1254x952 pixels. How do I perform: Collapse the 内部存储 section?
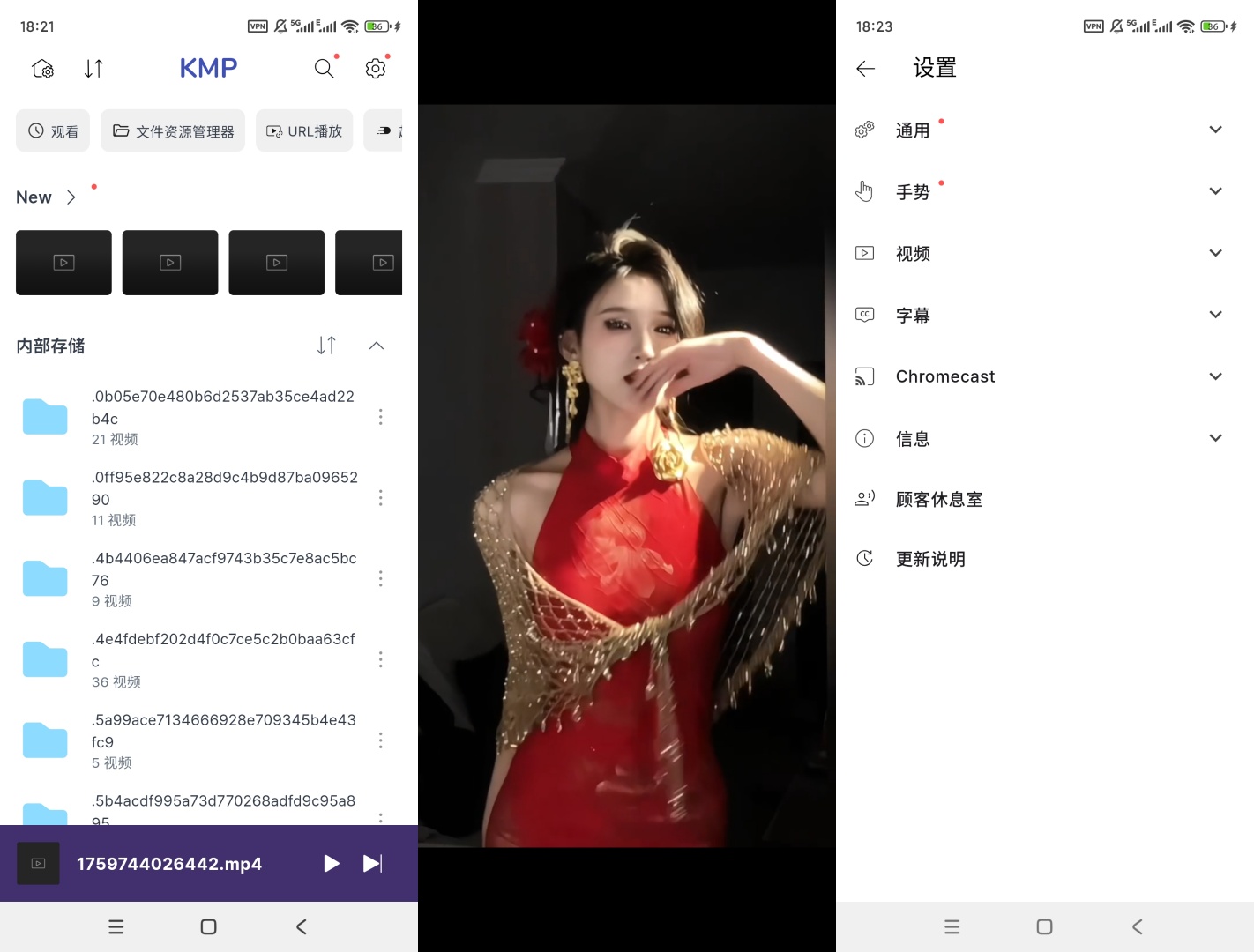click(x=377, y=346)
